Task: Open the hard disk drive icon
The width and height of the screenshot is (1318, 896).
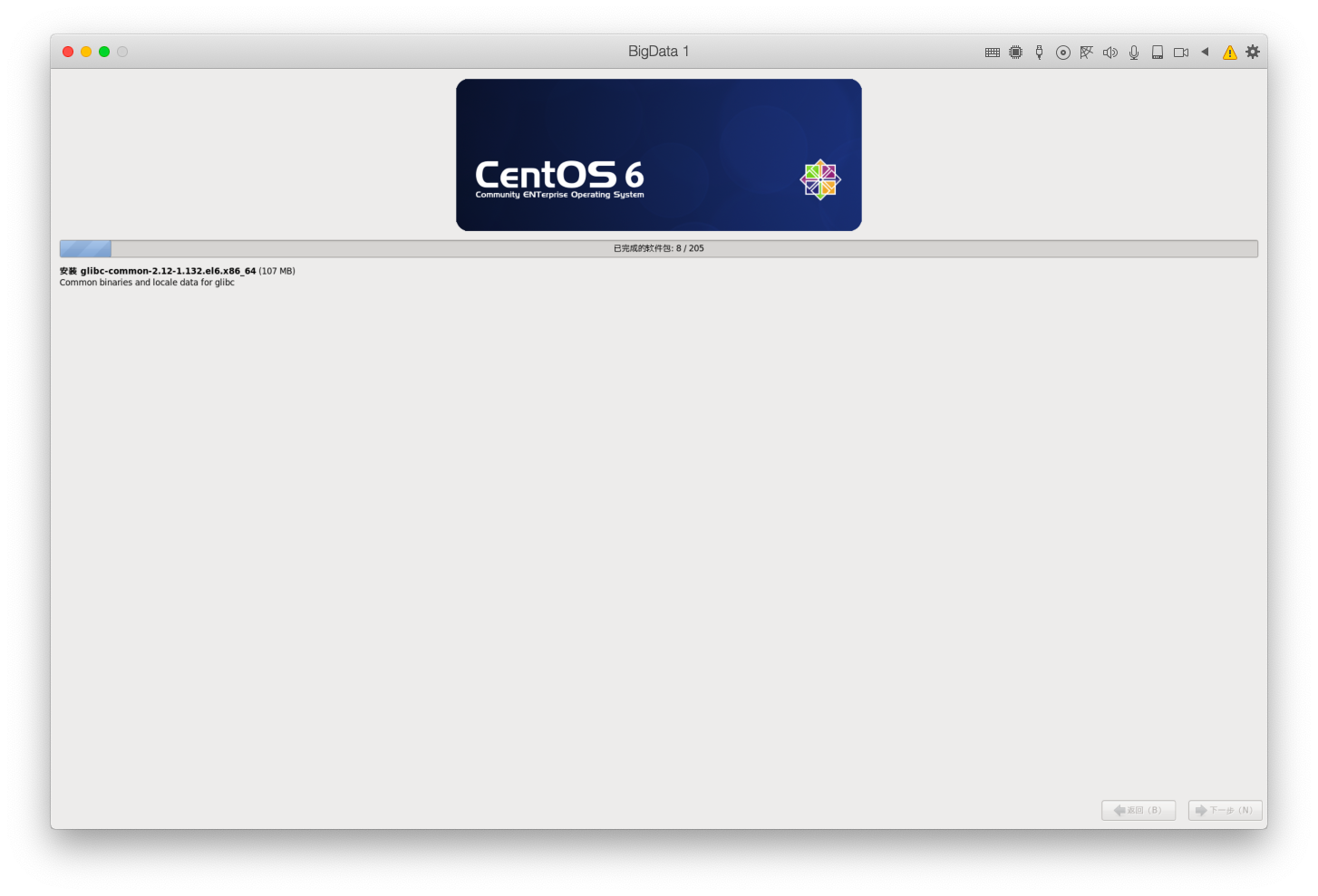Action: tap(1158, 53)
